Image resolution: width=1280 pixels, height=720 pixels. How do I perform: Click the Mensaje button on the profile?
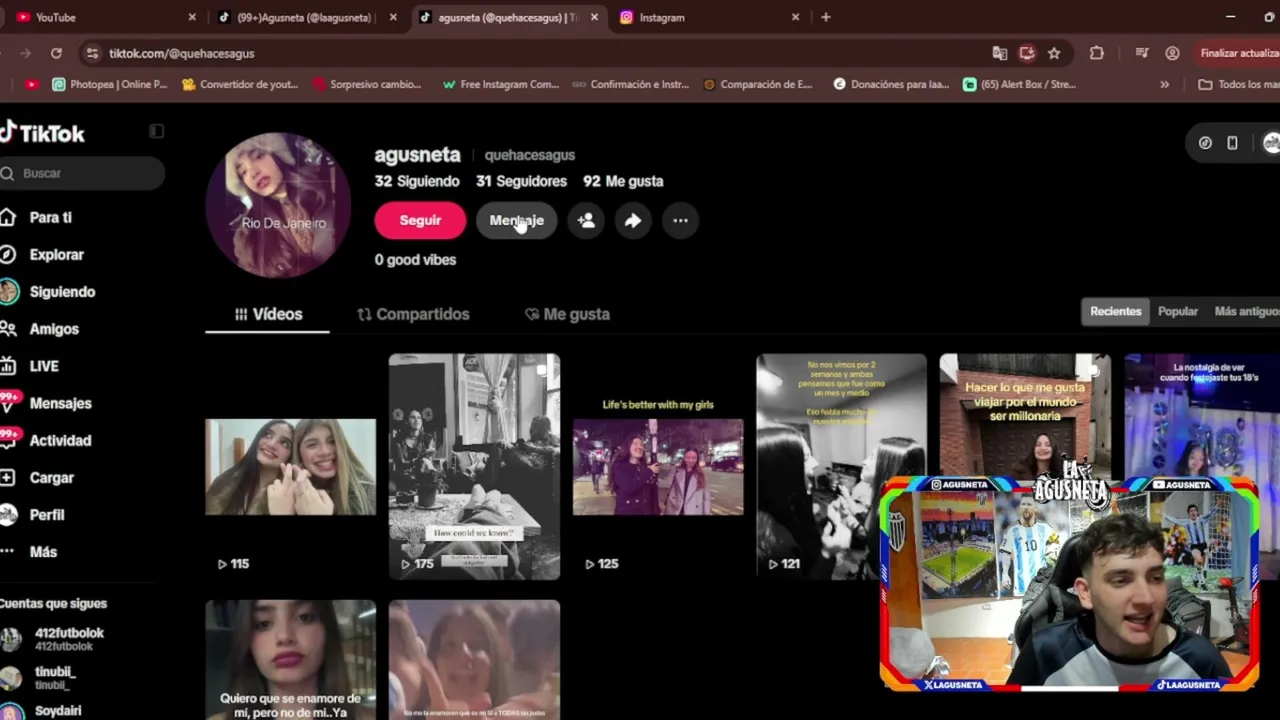point(516,220)
